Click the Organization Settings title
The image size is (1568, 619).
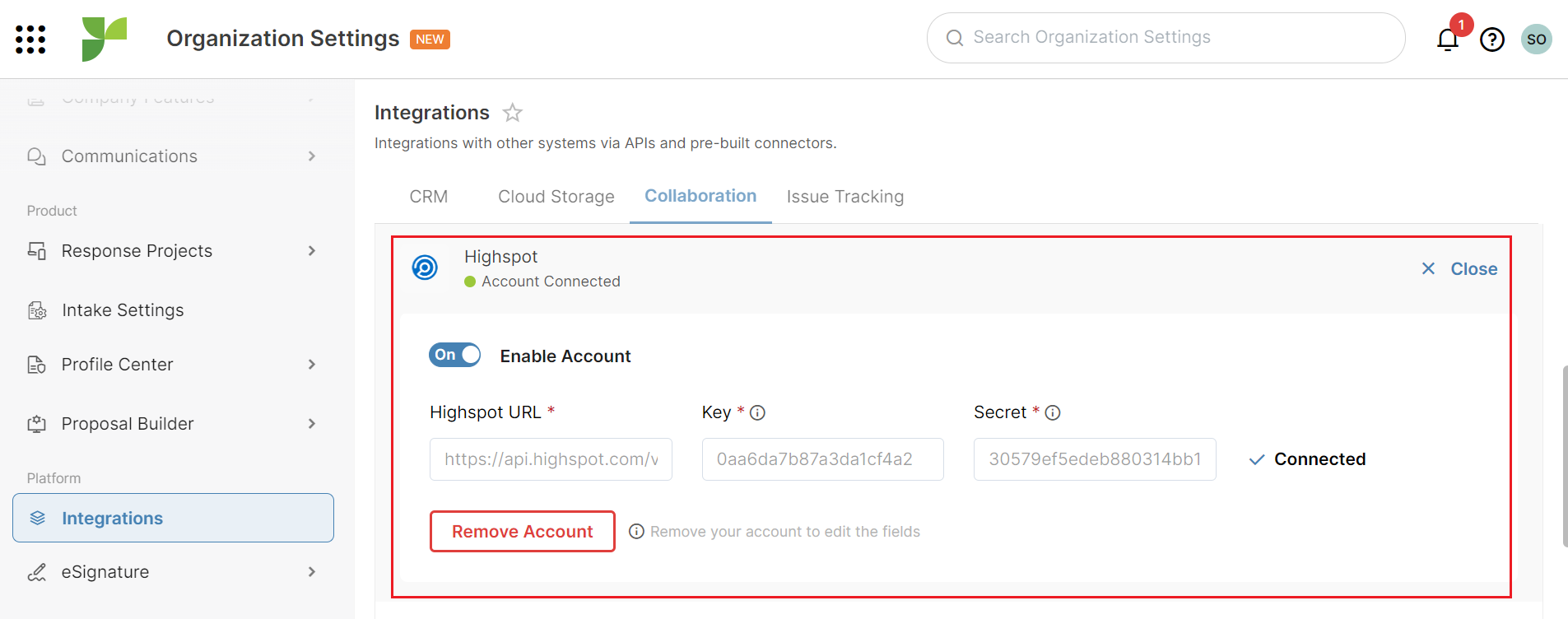click(x=283, y=39)
